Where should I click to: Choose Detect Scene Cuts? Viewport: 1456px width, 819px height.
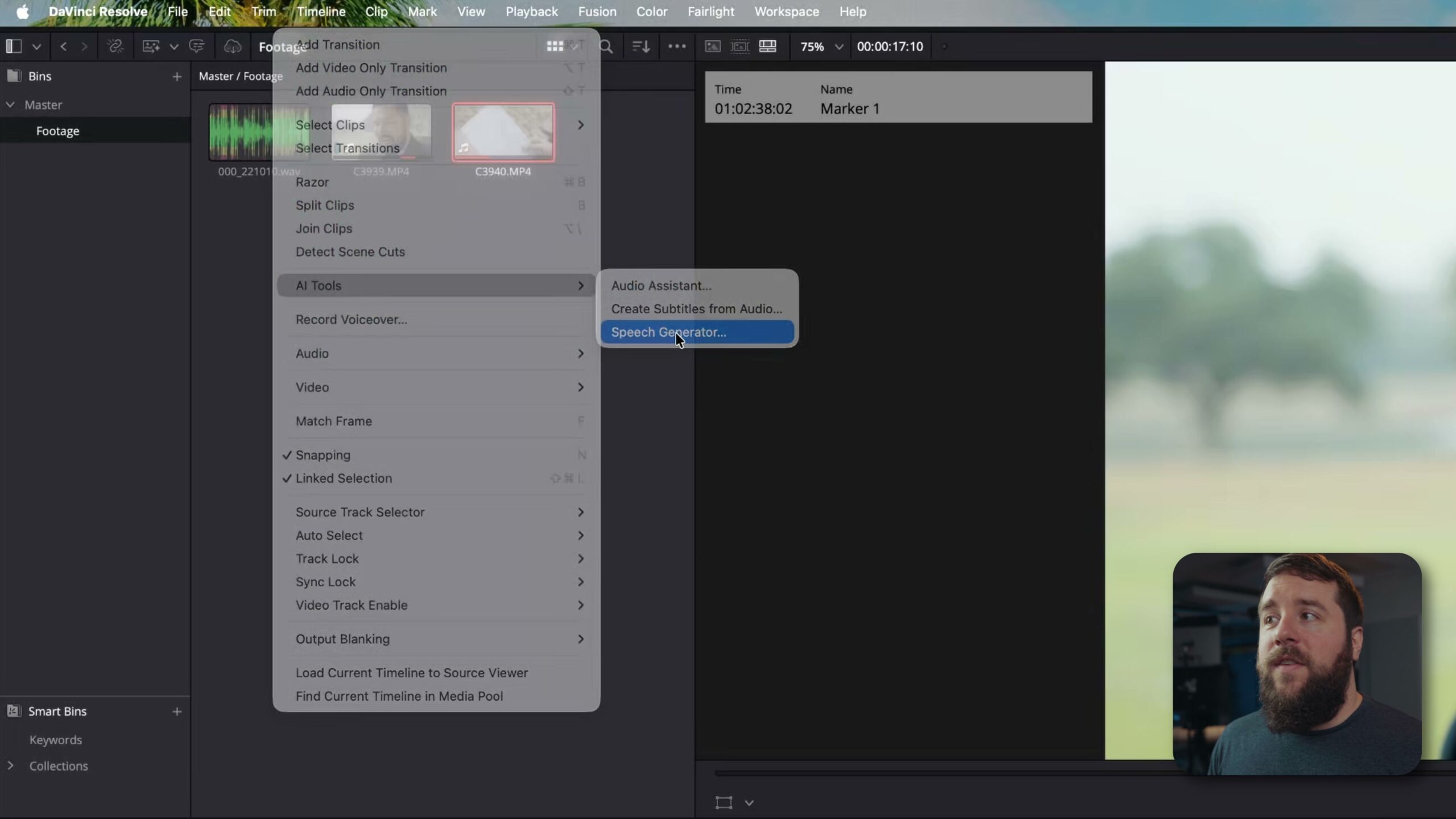[x=436, y=252]
